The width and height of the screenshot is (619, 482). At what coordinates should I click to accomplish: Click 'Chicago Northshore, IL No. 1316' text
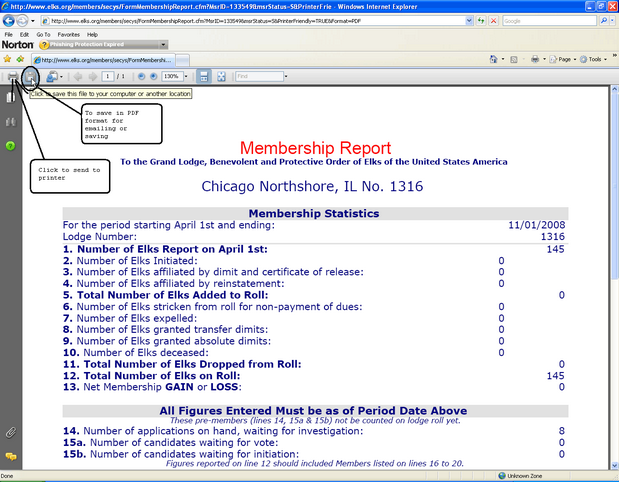pyautogui.click(x=312, y=186)
